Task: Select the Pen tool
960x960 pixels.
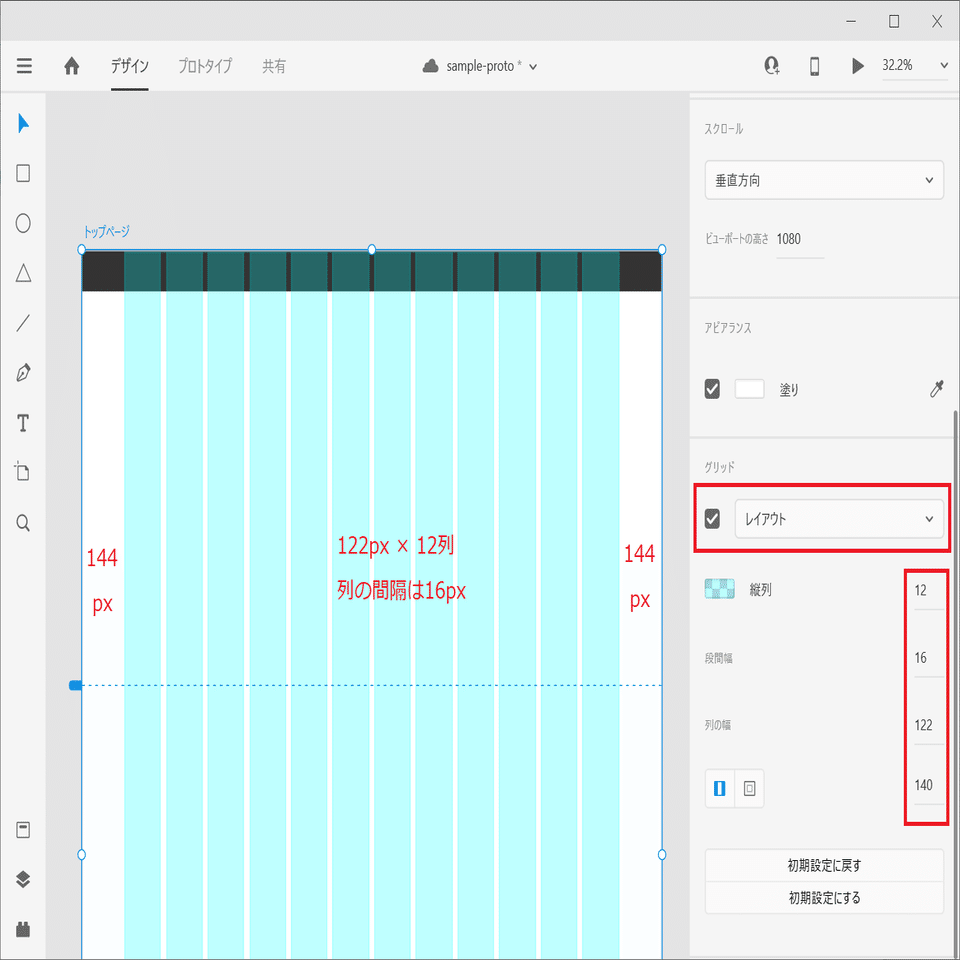Action: point(22,372)
